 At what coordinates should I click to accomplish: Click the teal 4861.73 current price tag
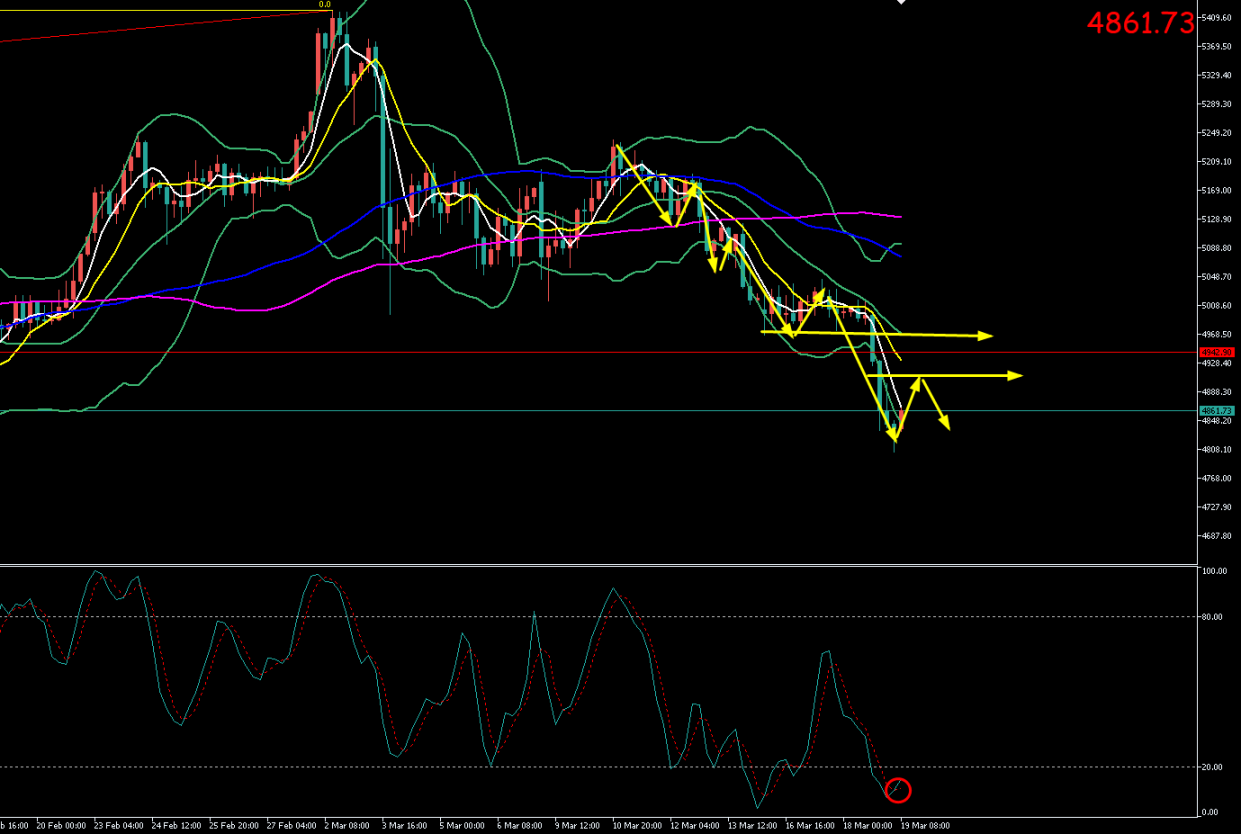click(1217, 411)
